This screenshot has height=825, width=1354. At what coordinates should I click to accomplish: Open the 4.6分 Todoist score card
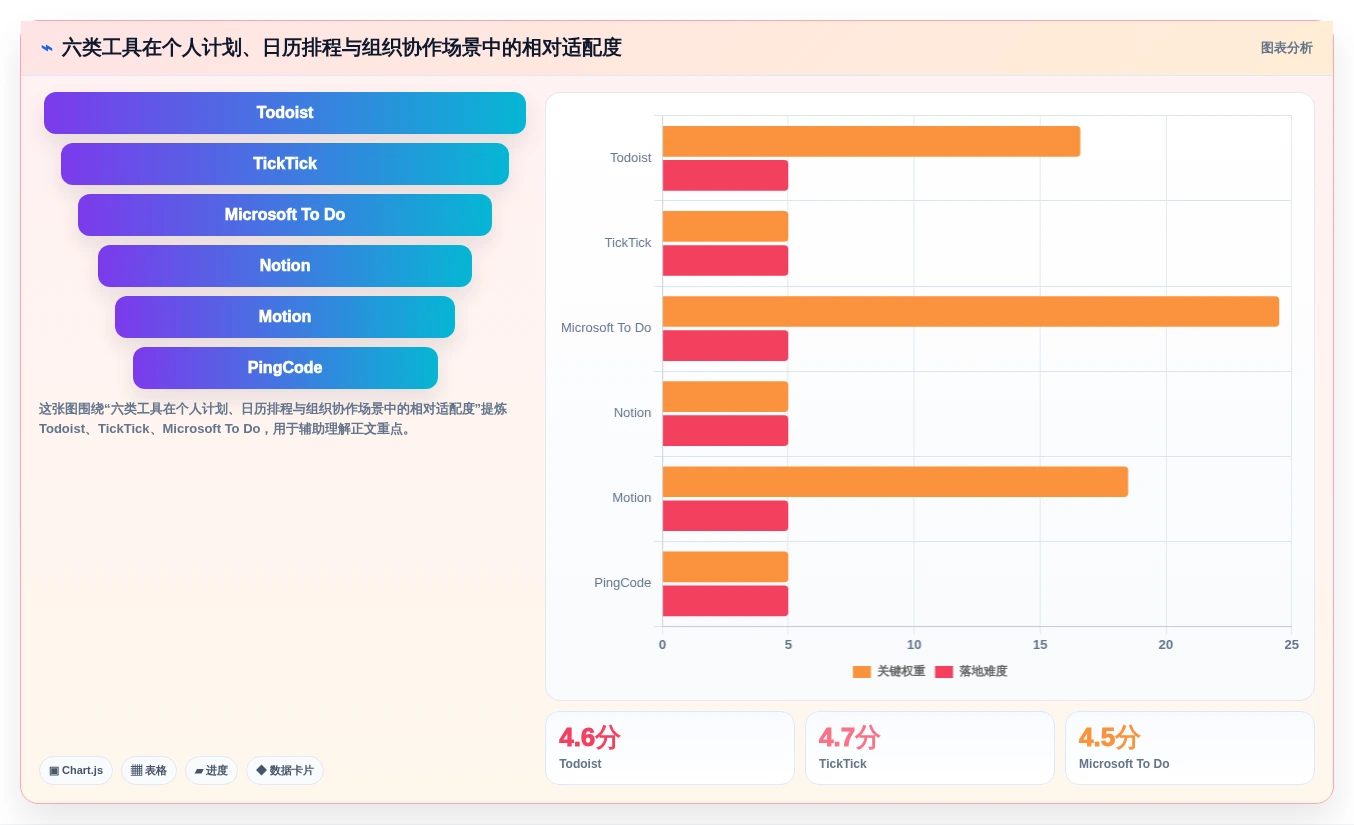[670, 748]
